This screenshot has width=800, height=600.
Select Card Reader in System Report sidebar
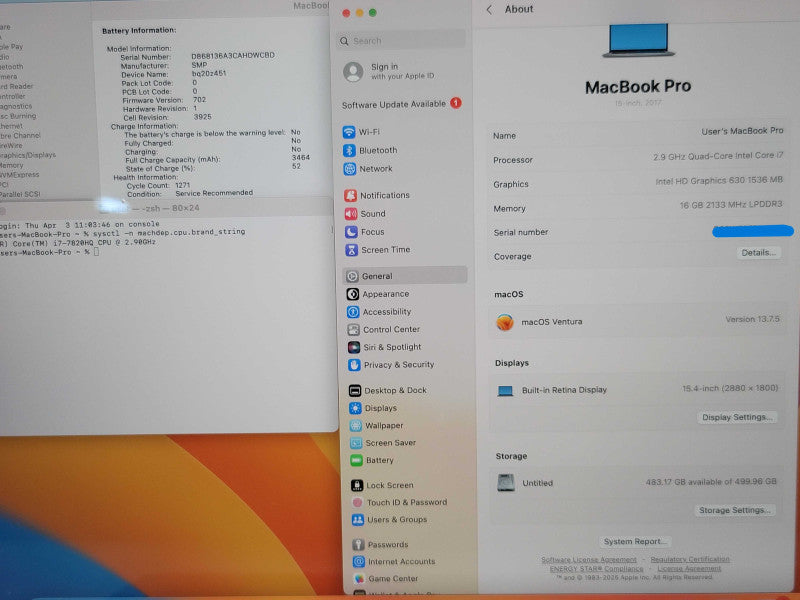pos(16,86)
